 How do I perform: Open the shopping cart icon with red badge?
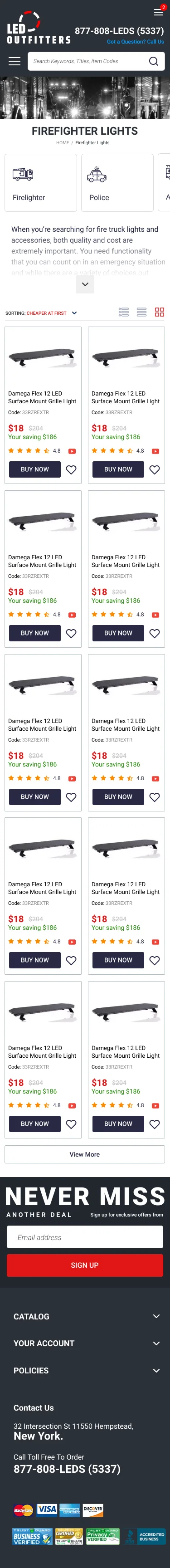(158, 11)
